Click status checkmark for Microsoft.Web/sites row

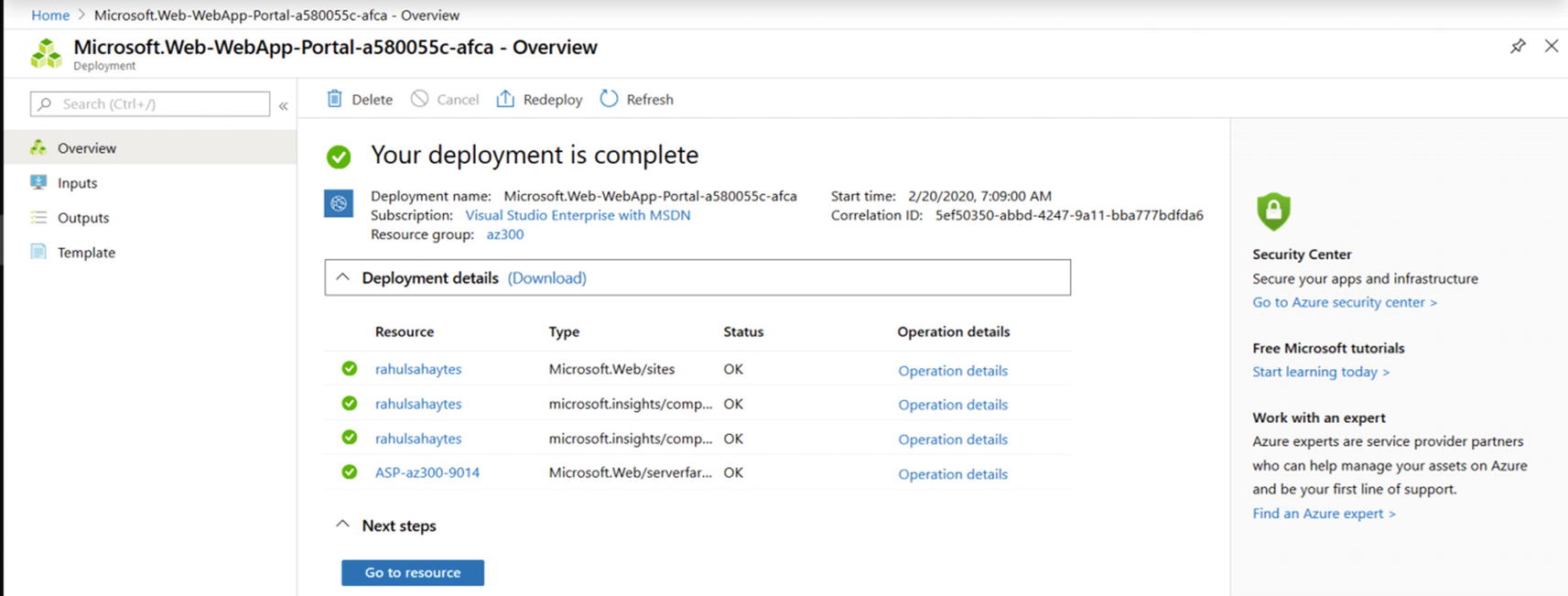click(349, 368)
